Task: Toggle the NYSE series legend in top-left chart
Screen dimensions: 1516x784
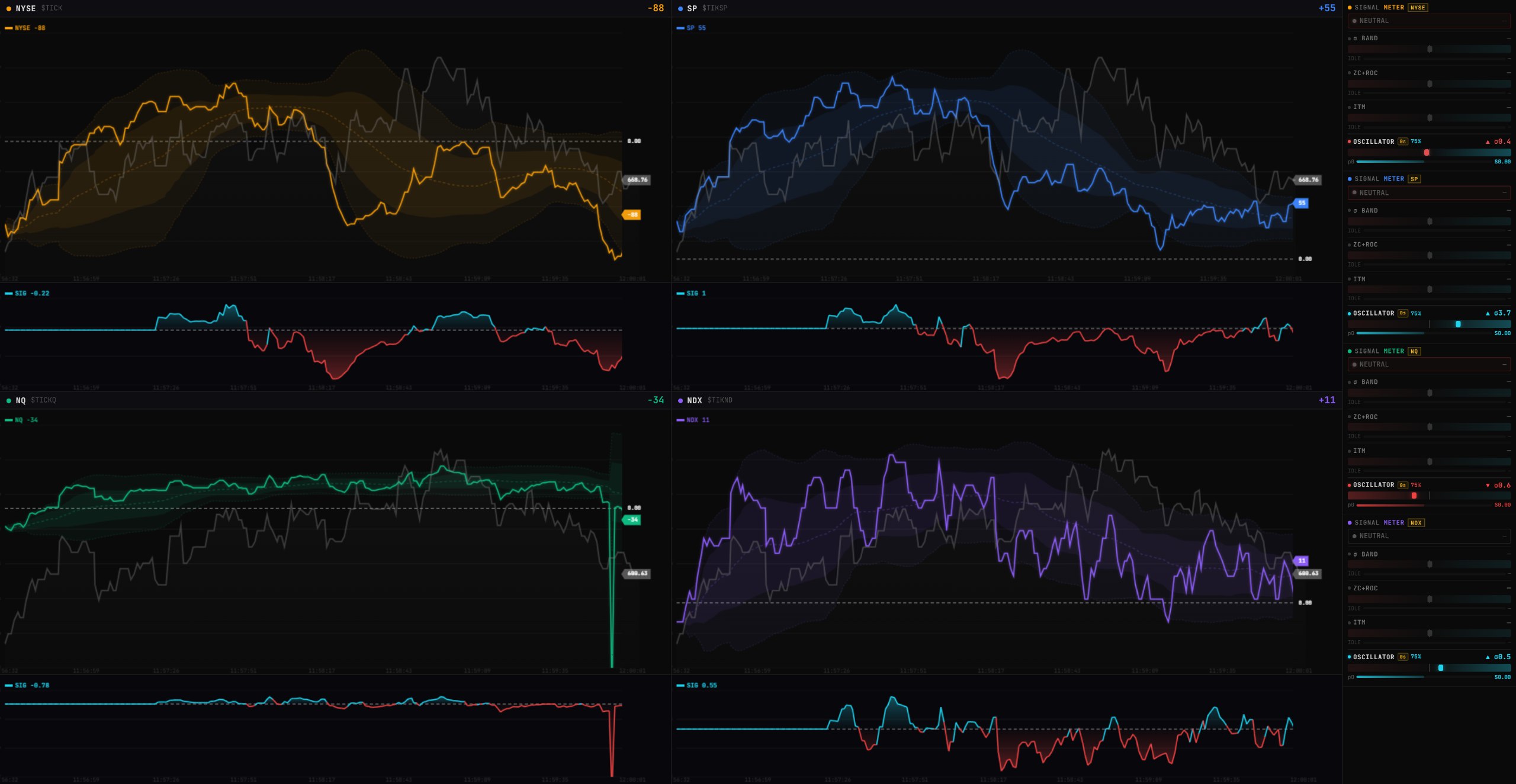Action: click(x=25, y=28)
